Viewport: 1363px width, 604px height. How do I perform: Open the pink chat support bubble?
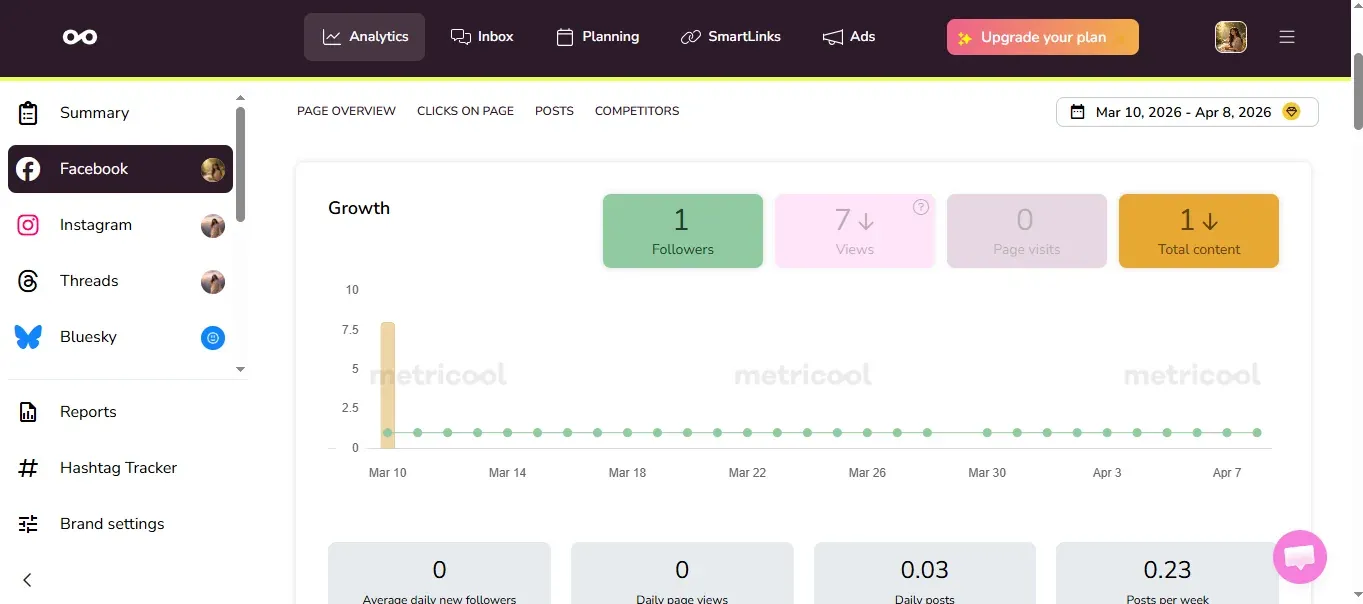pyautogui.click(x=1300, y=557)
